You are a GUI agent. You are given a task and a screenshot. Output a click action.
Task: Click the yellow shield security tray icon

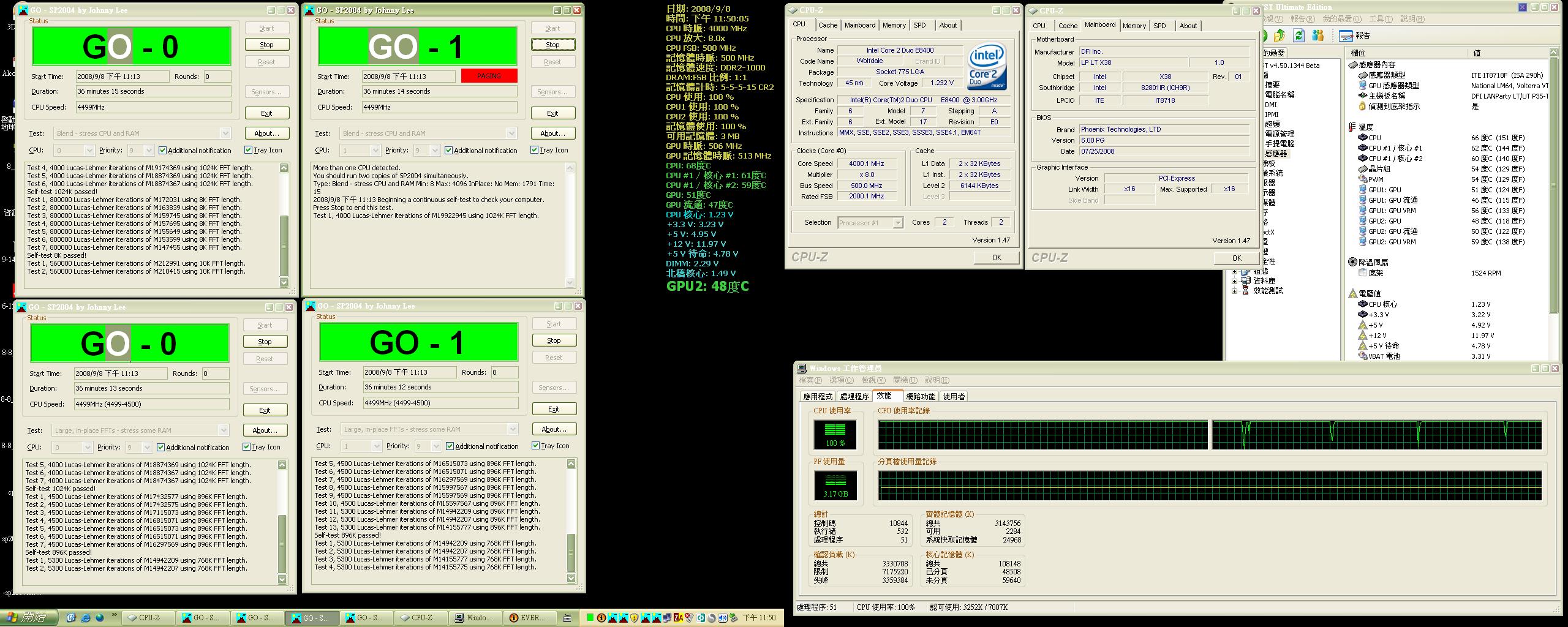tap(634, 618)
